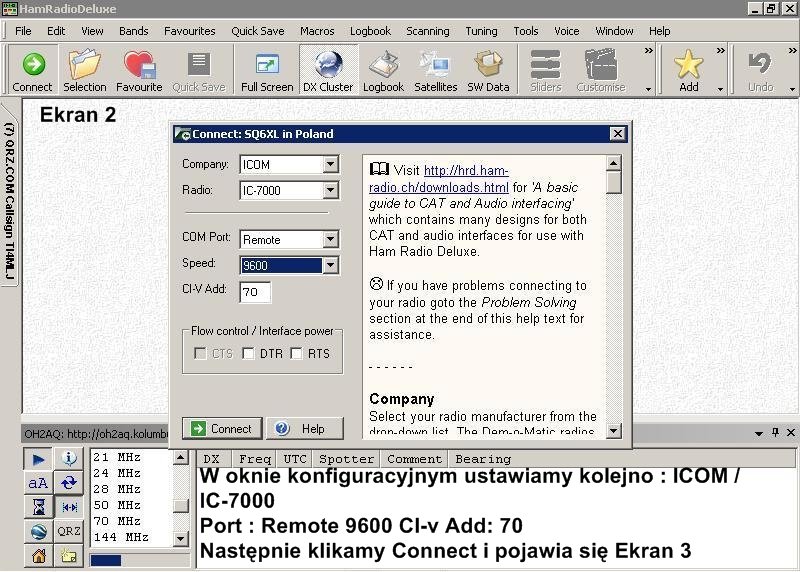Sort by the Bearing column header
The height and width of the screenshot is (572, 800).
point(483,459)
